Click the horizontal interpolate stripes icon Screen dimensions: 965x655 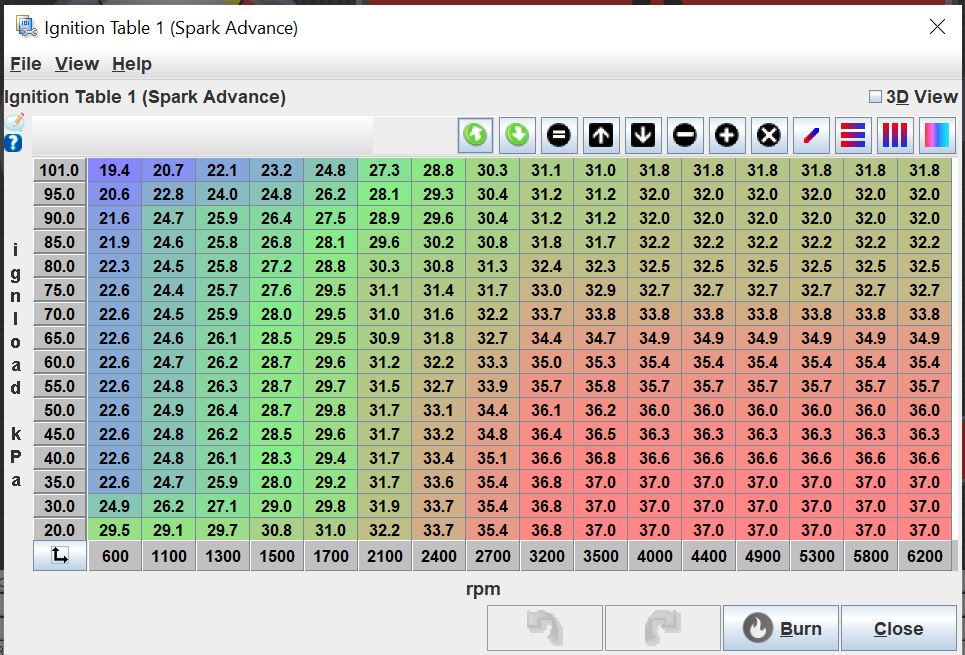click(x=853, y=135)
